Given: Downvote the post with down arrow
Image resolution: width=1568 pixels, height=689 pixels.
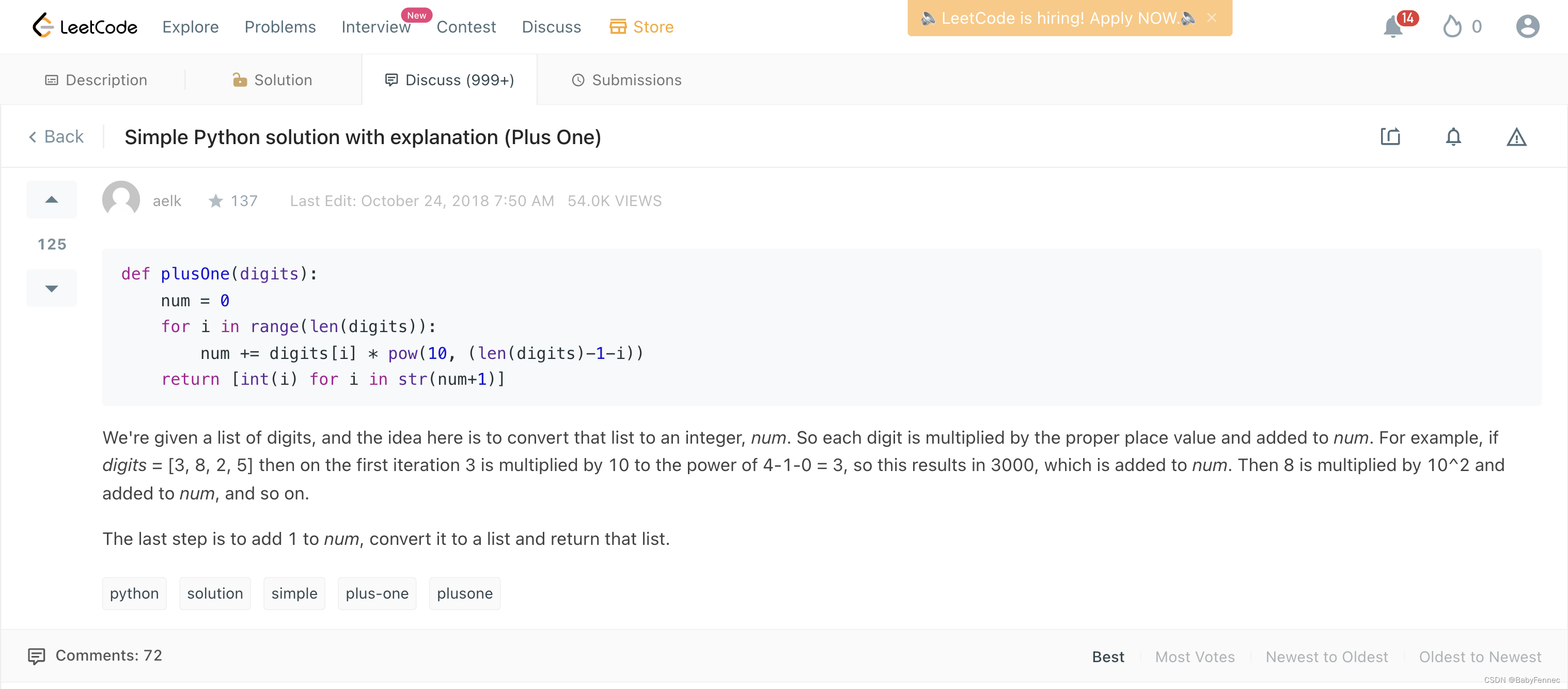Looking at the screenshot, I should pos(52,288).
